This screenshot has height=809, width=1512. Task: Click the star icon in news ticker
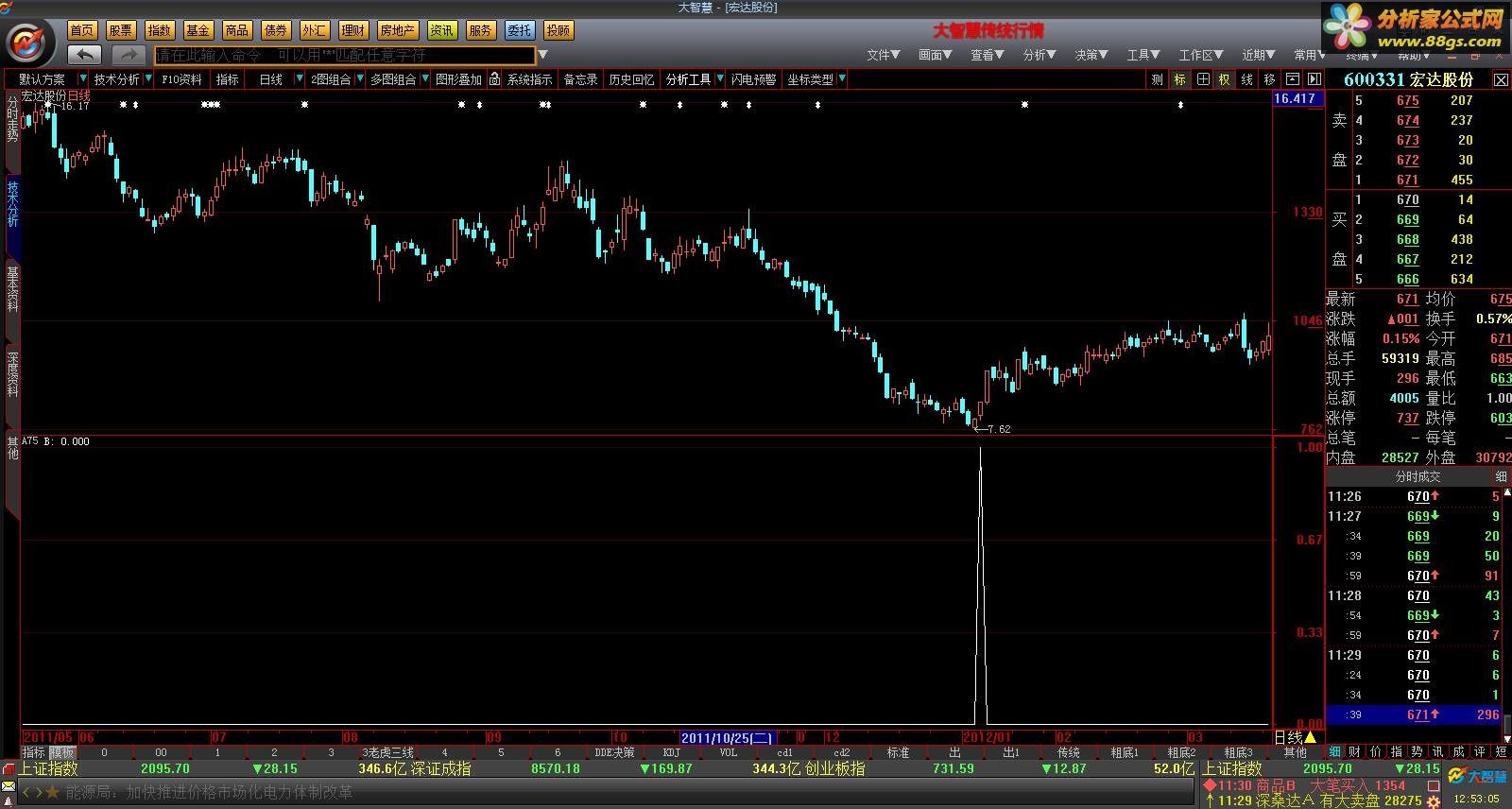53,792
